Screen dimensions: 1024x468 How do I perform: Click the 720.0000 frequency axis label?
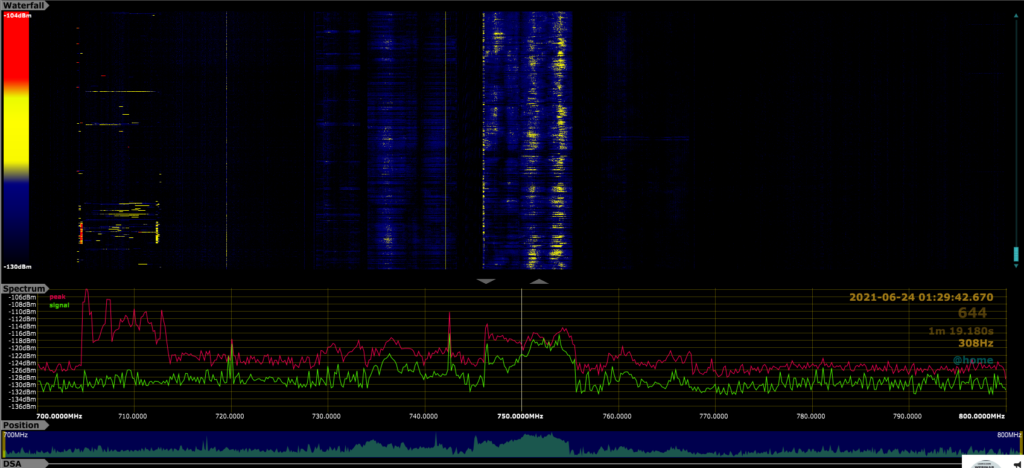(x=231, y=416)
